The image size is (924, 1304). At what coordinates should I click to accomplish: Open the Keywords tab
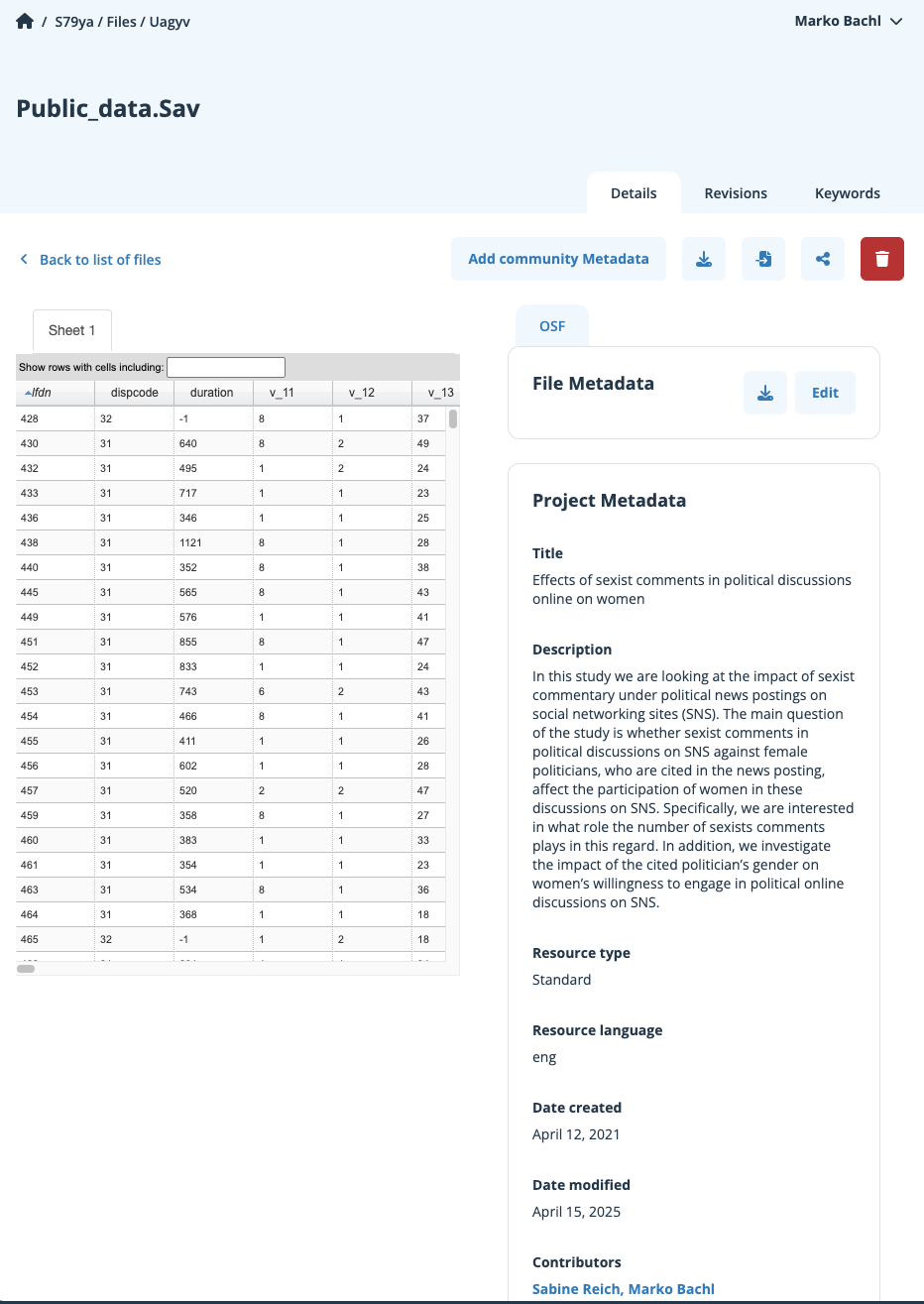(847, 193)
